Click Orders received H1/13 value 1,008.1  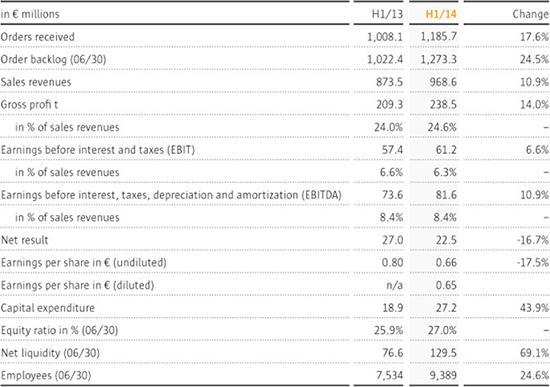click(385, 37)
